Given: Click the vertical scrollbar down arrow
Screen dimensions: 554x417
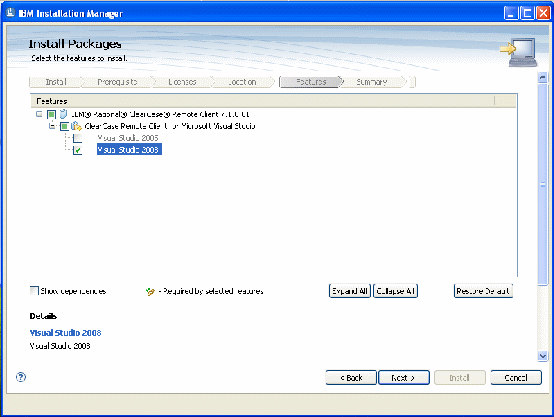Looking at the screenshot, I should click(x=543, y=356).
